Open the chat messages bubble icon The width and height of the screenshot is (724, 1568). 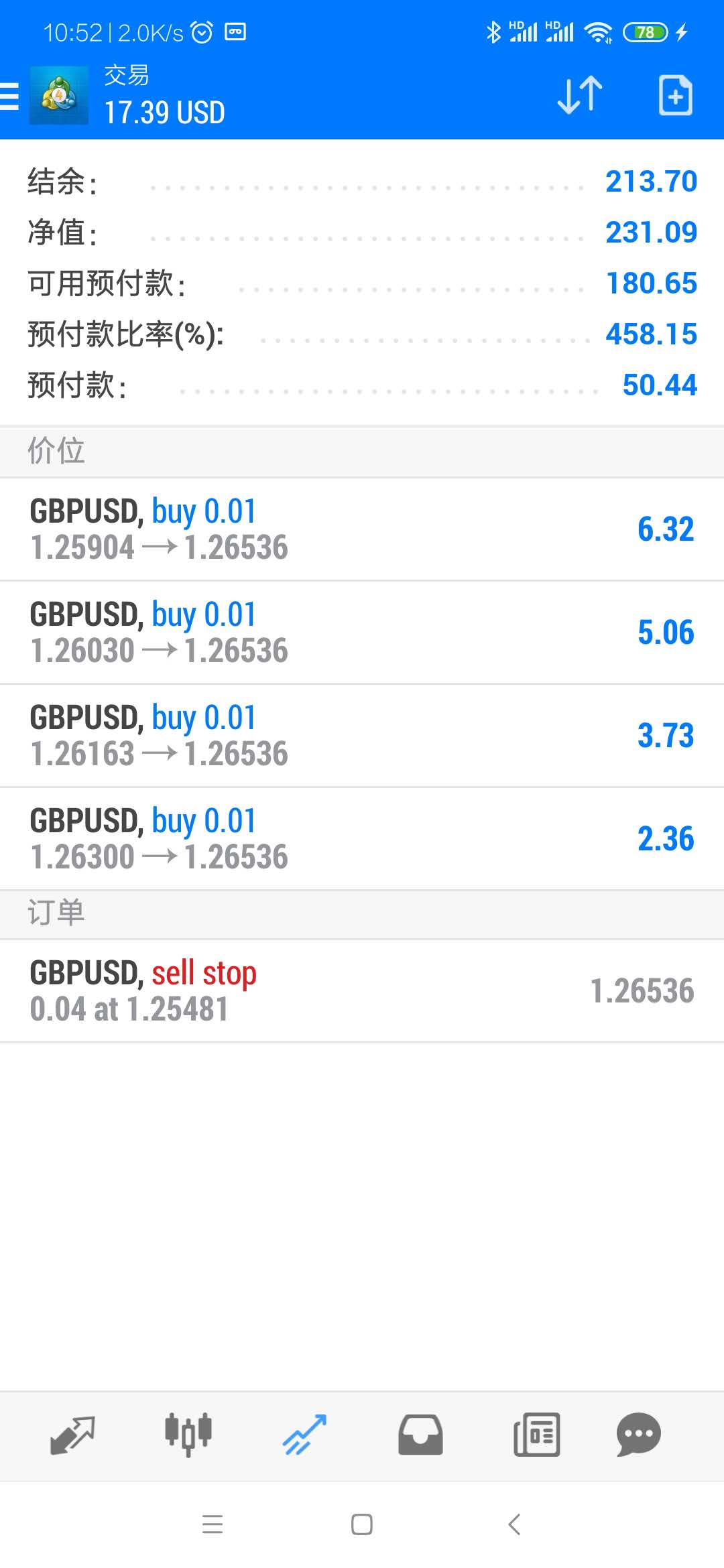click(638, 1435)
